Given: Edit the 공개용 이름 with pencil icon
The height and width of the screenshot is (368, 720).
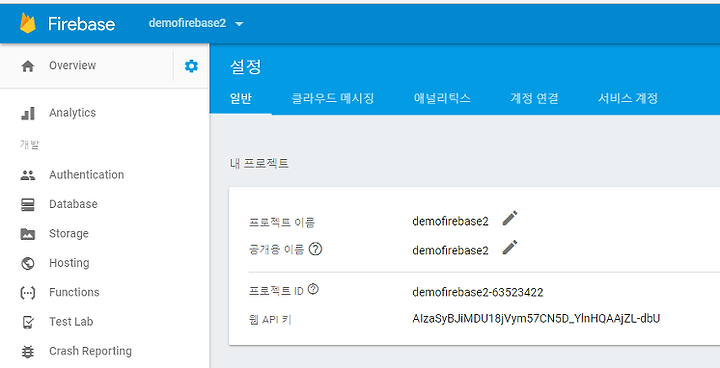Looking at the screenshot, I should (x=510, y=247).
